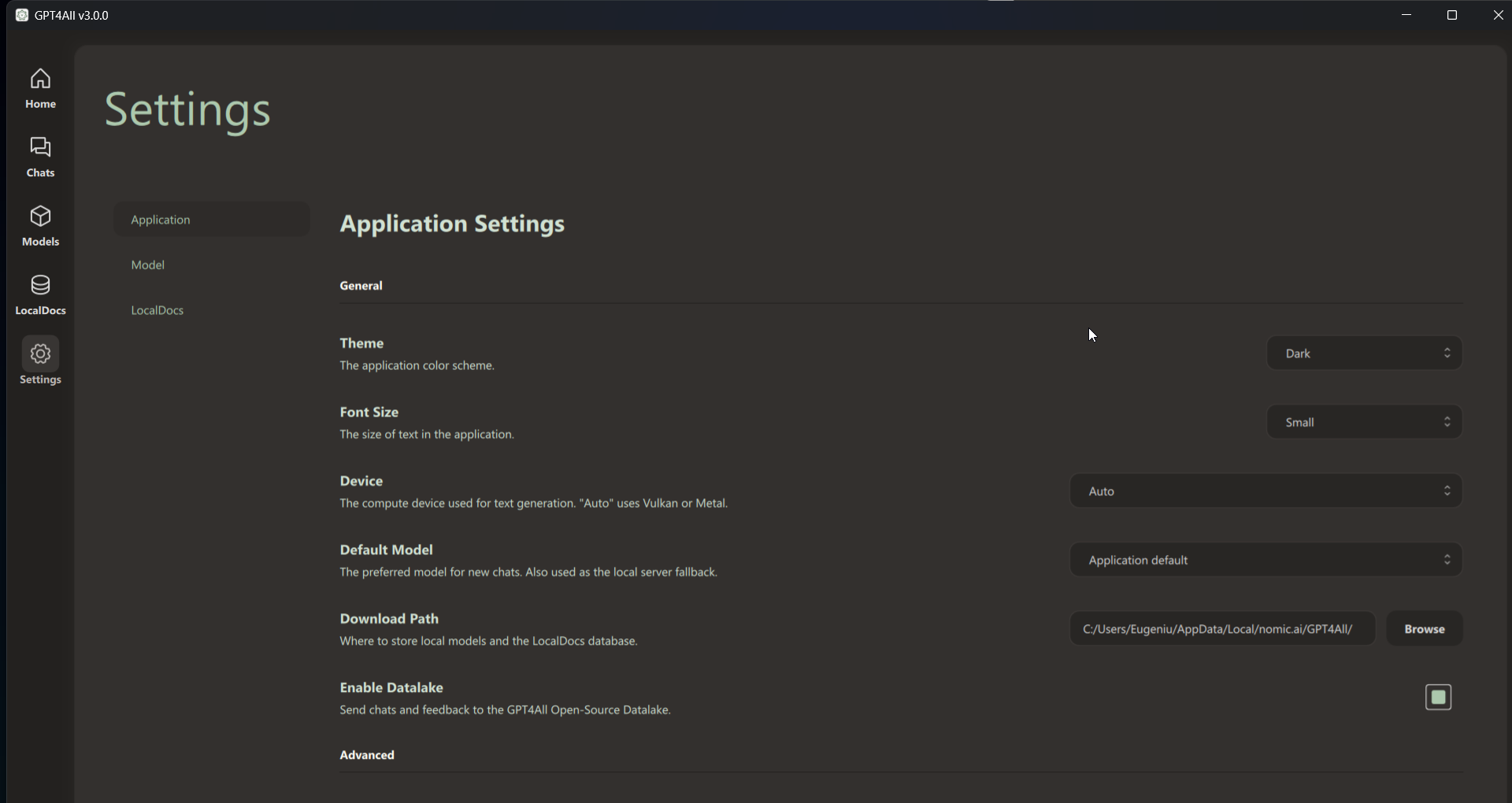Open the Default Model dropdown
The height and width of the screenshot is (803, 1512).
tap(1266, 560)
